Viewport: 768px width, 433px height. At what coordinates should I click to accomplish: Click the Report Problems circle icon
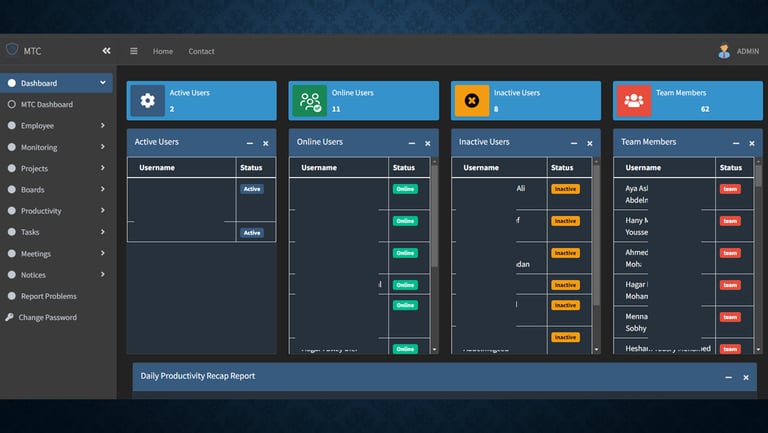(x=12, y=296)
